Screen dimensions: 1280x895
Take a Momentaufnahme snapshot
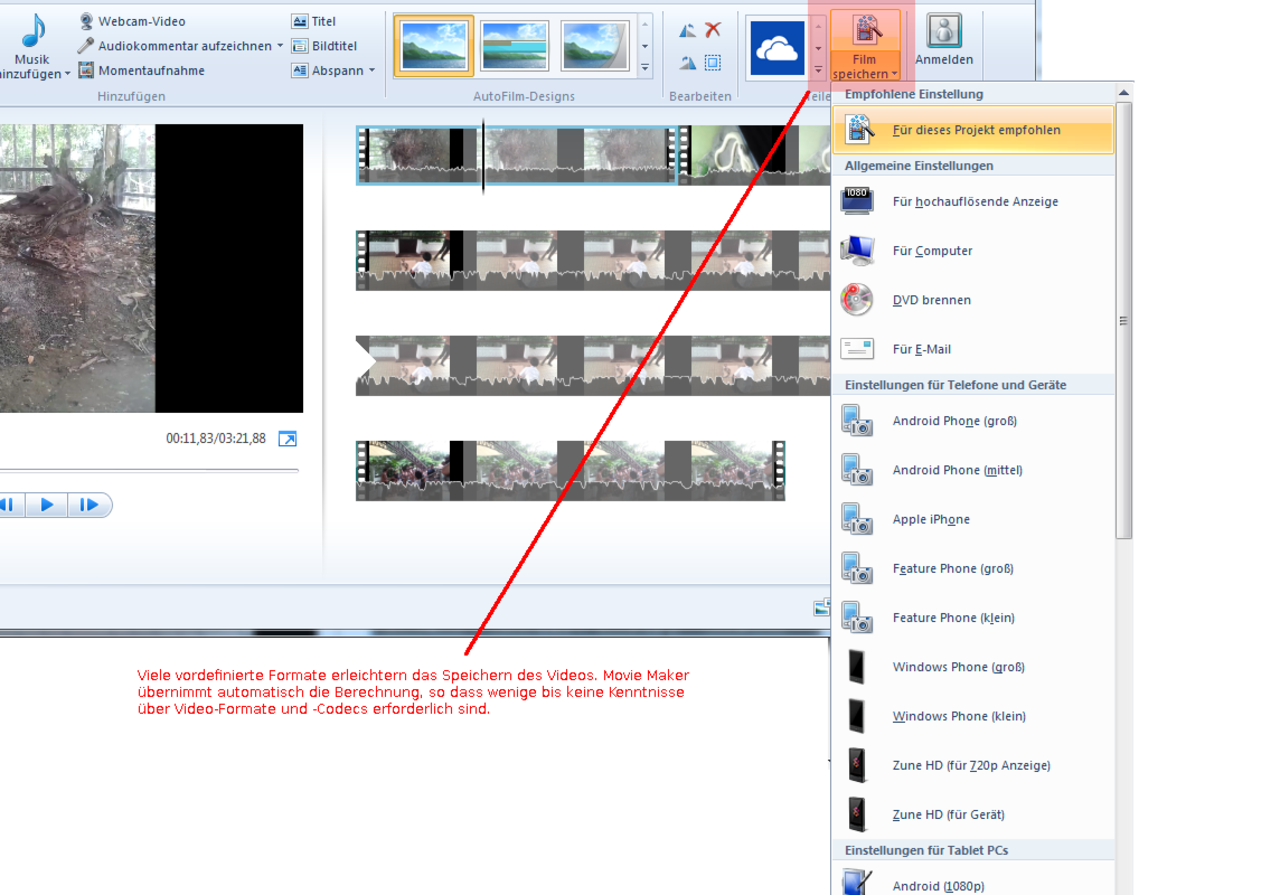click(x=141, y=71)
